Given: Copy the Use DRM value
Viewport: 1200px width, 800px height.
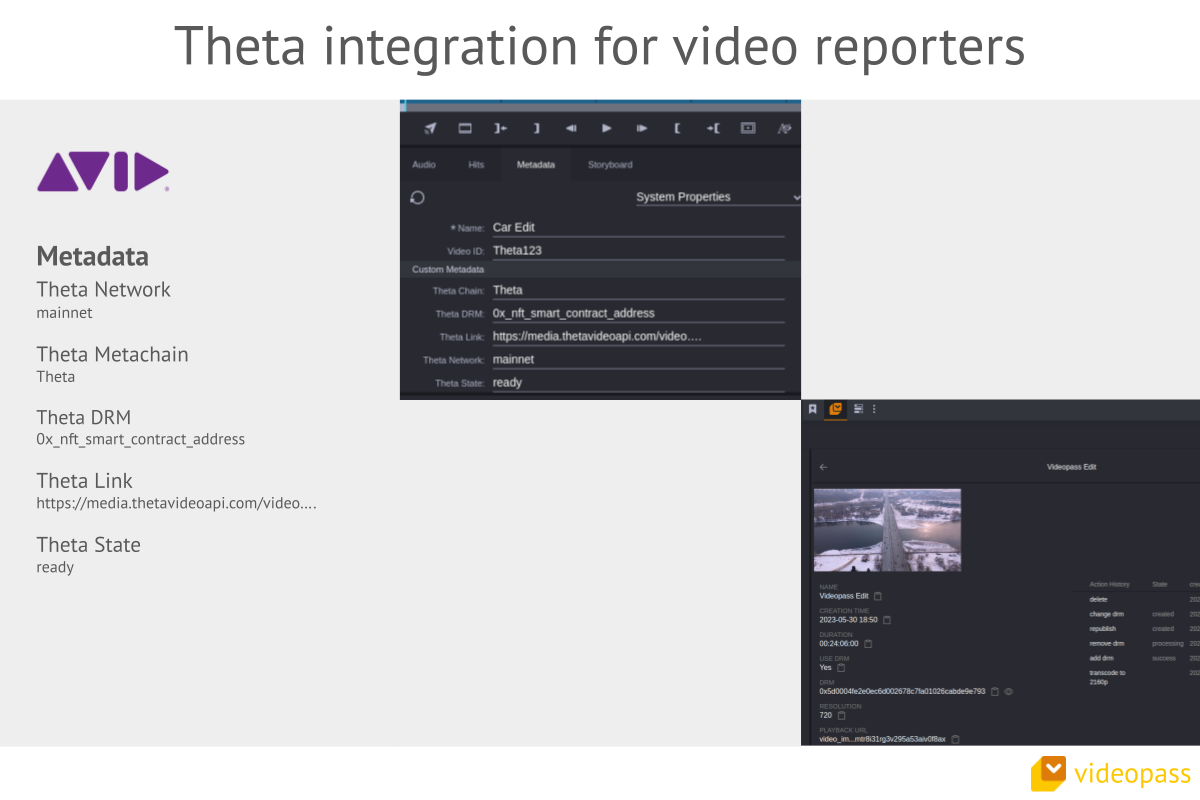Looking at the screenshot, I should pyautogui.click(x=841, y=667).
